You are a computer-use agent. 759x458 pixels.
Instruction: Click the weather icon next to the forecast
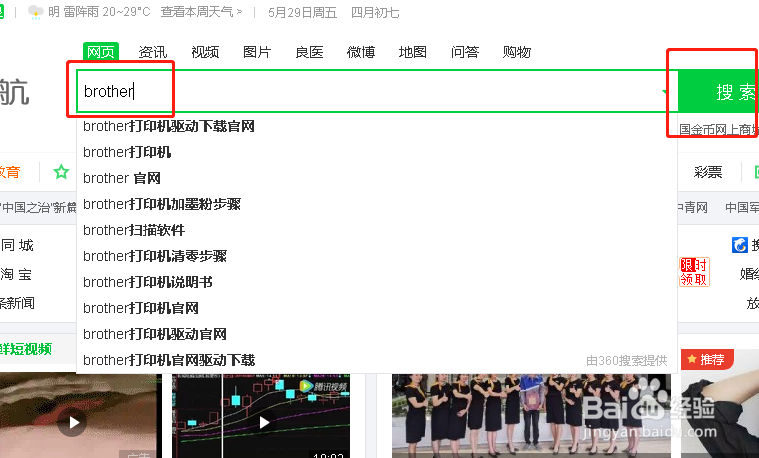[35, 12]
